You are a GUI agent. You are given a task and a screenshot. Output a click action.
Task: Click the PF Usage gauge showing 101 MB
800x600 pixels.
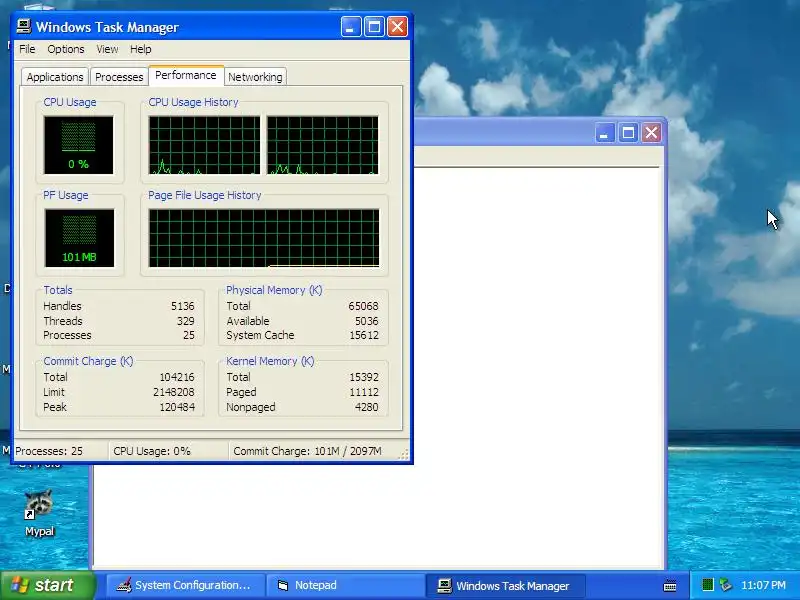coord(79,238)
